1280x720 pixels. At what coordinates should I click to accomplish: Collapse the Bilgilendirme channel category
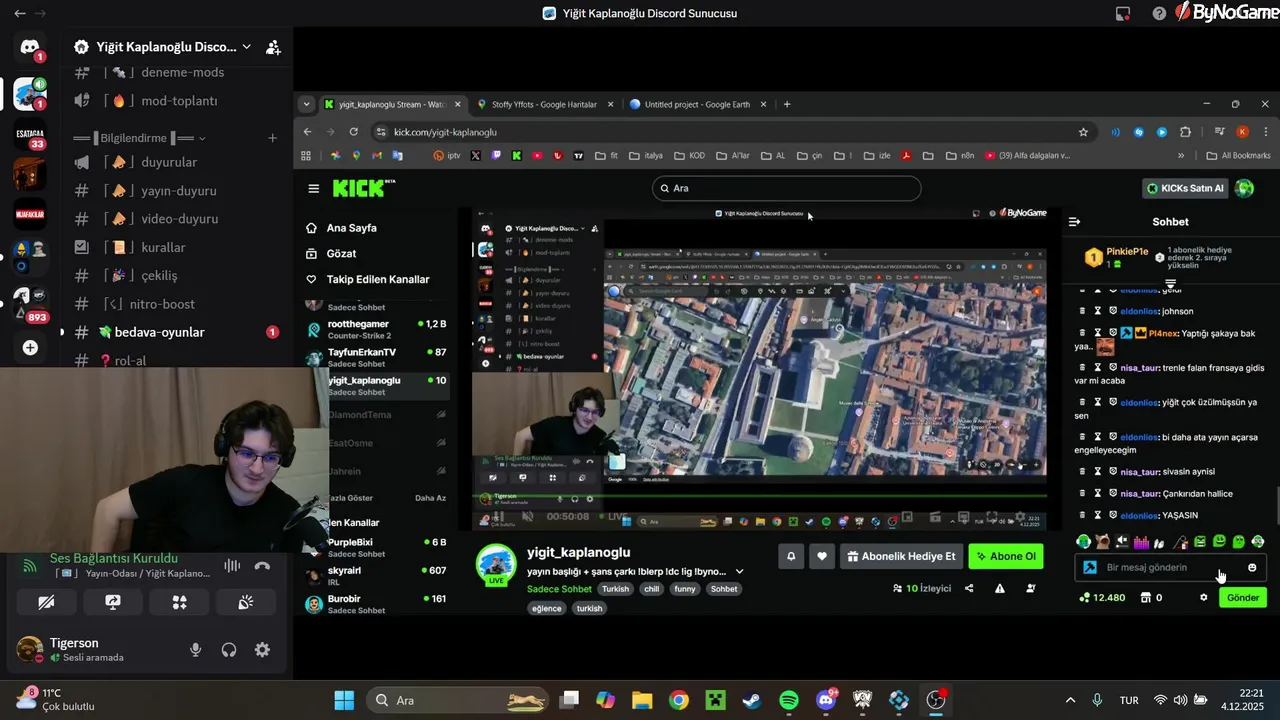click(140, 138)
